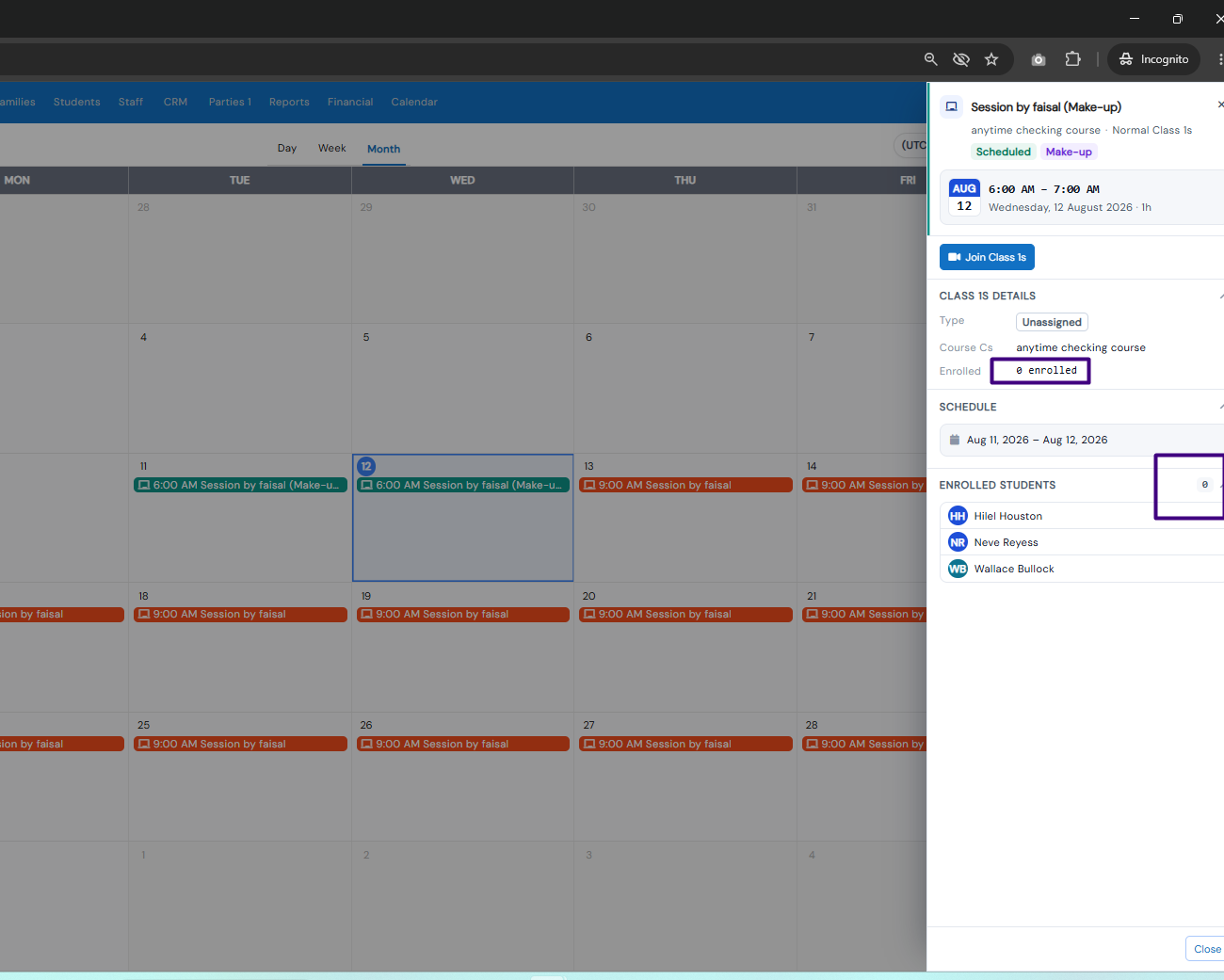Bookmark this page with the star icon
Viewport: 1224px width, 980px height.
click(x=991, y=59)
